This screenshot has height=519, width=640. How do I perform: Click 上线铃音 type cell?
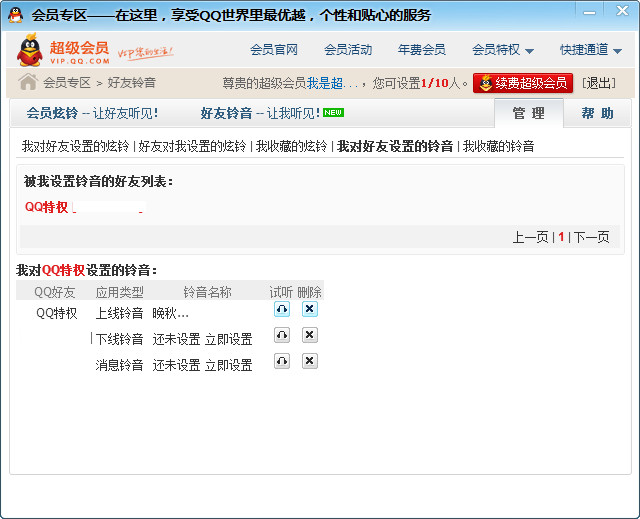(x=120, y=313)
